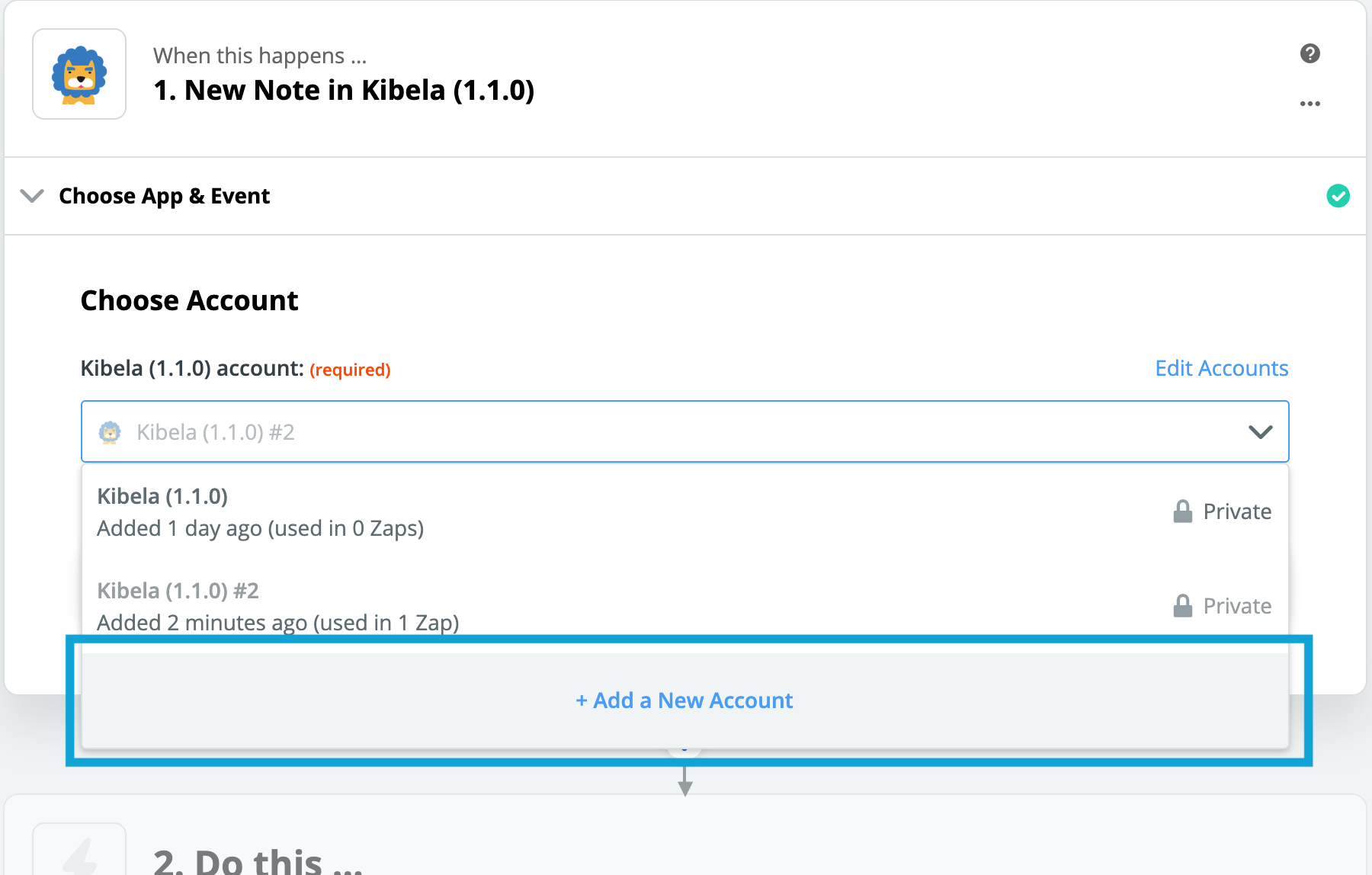Open the three-dots step options menu
1372x875 pixels.
(x=1309, y=104)
